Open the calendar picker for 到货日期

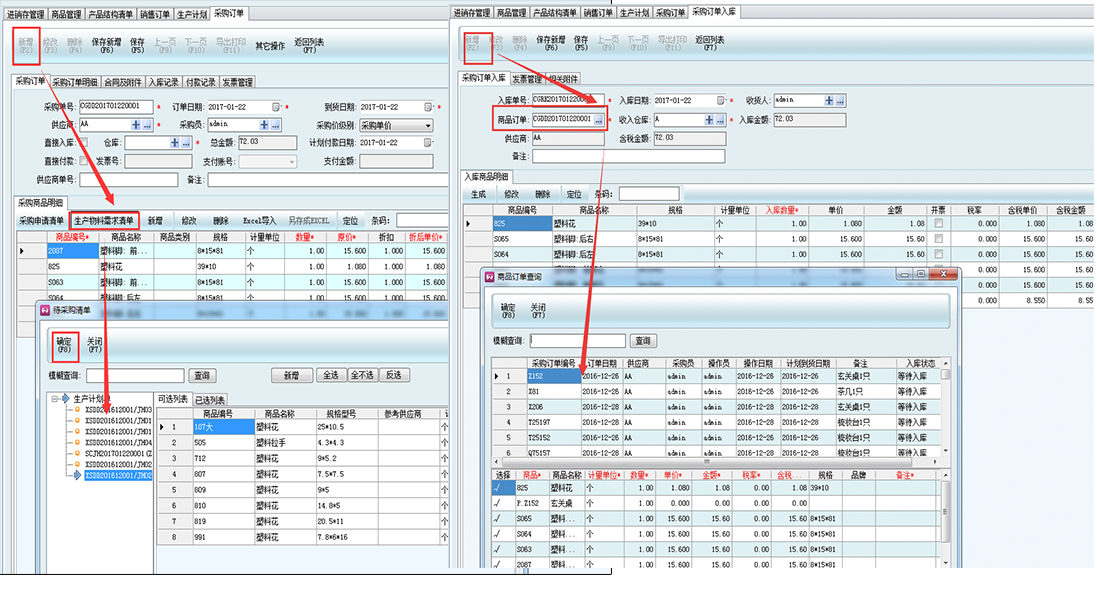pos(429,107)
